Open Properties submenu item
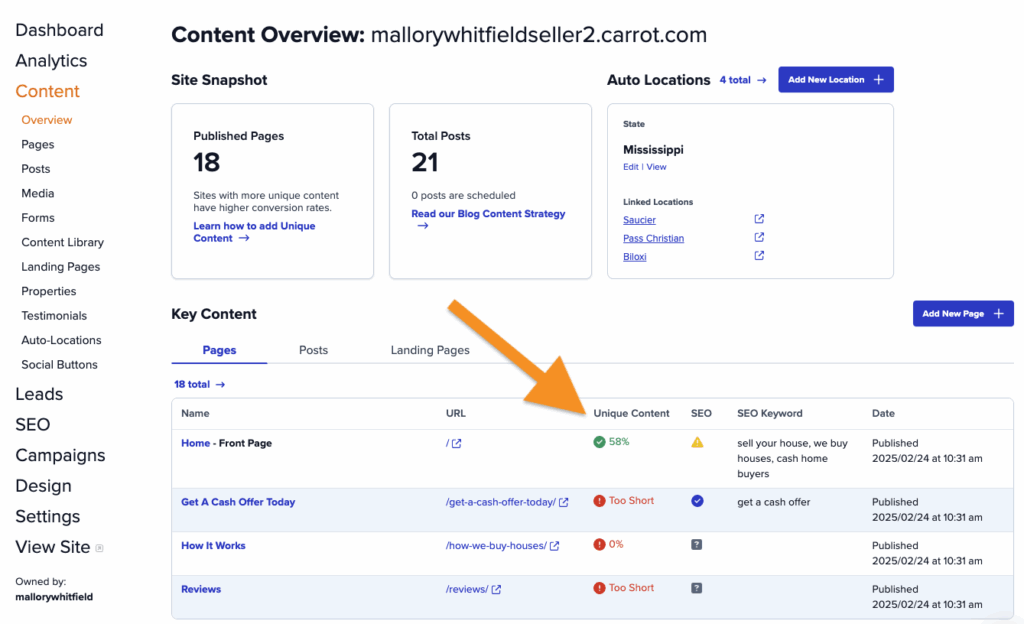The height and width of the screenshot is (624, 1024). 48,291
